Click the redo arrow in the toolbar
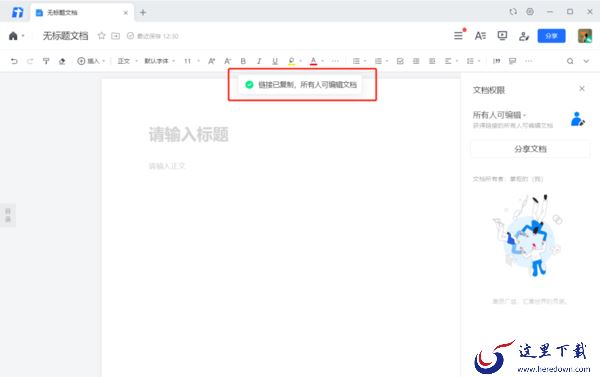The height and width of the screenshot is (377, 600). (x=30, y=61)
